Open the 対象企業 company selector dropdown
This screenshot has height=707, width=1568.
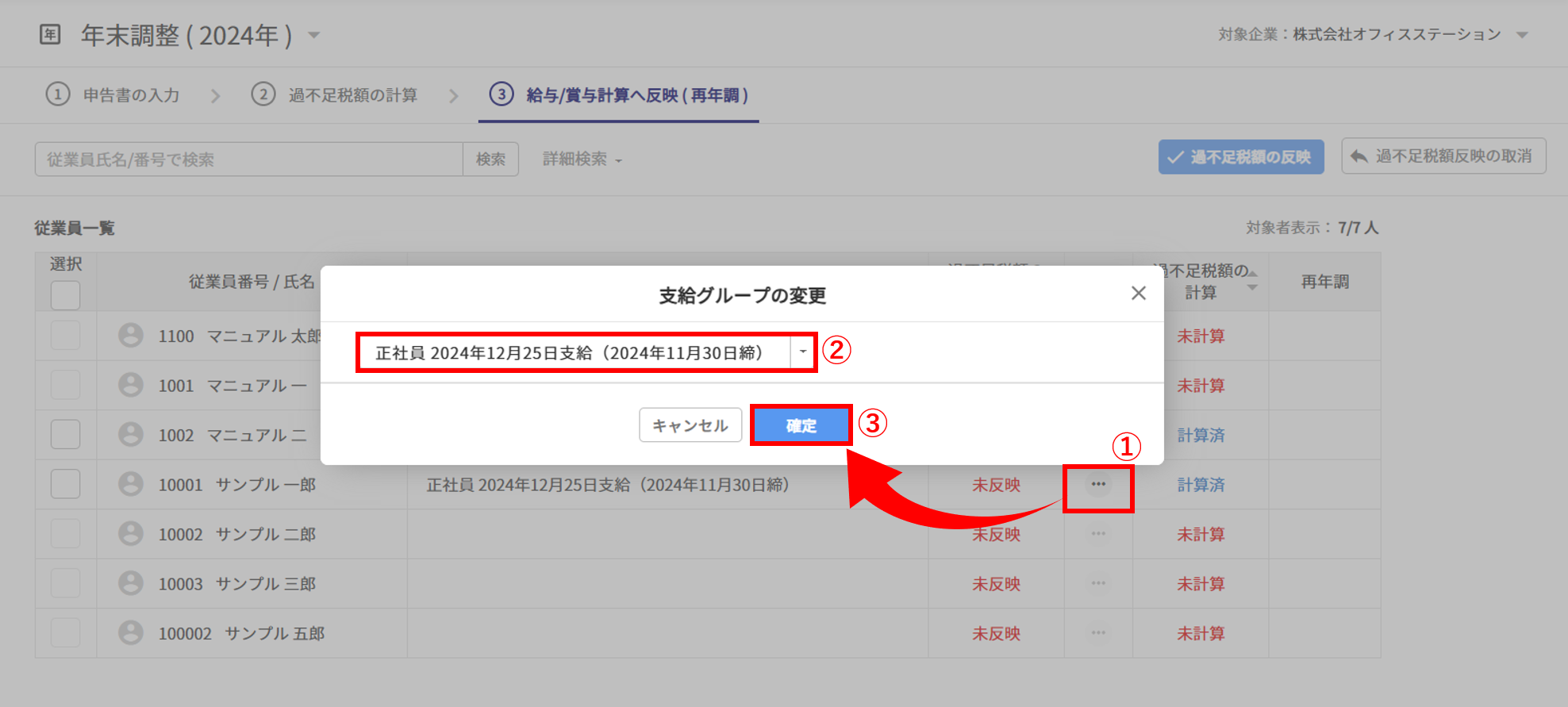(x=1521, y=35)
